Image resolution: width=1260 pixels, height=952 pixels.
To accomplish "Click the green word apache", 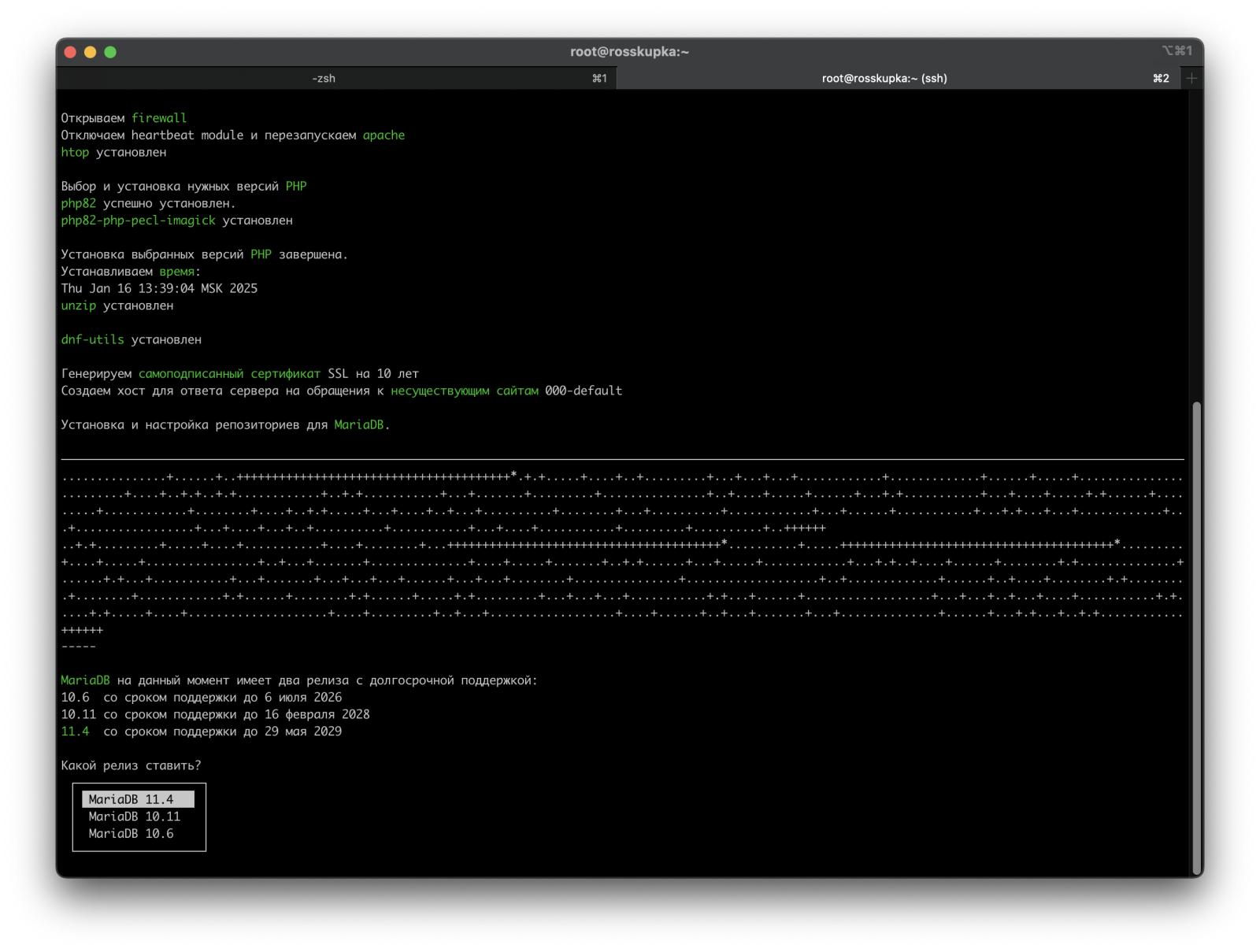I will [x=384, y=135].
